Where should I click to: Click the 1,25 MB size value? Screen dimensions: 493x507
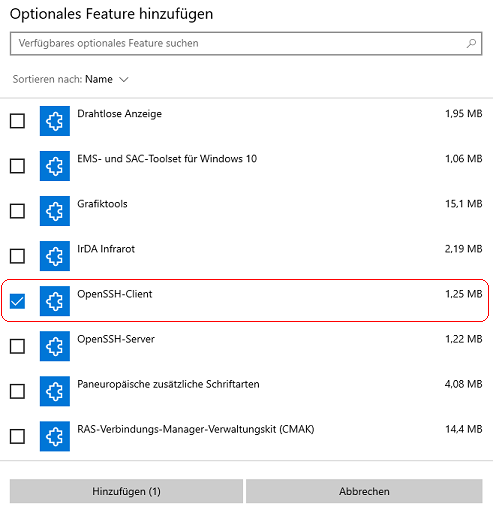point(464,294)
